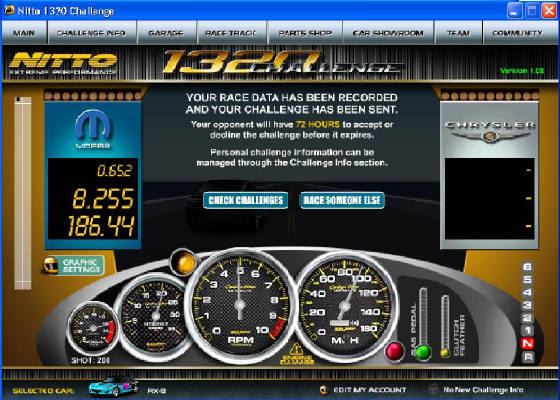Click the 0.652 reaction time readout

(x=114, y=171)
